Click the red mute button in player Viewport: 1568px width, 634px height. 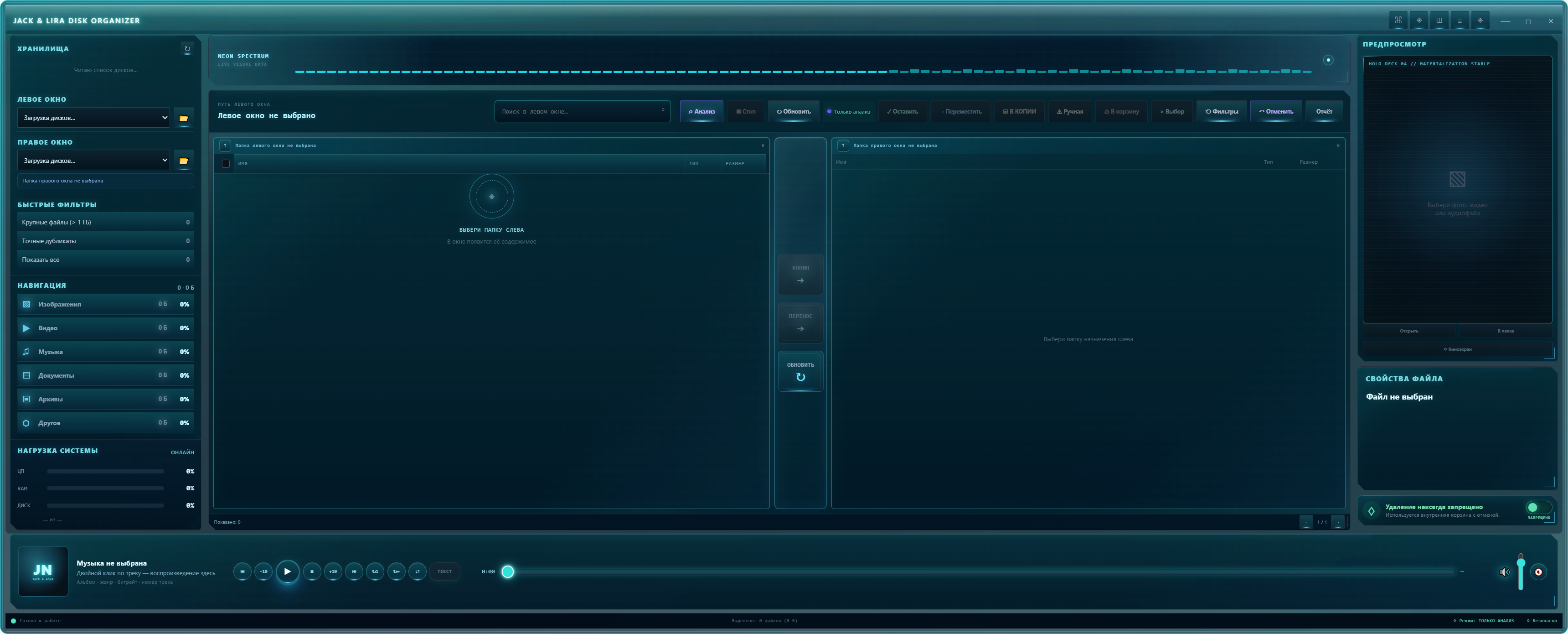point(1538,572)
